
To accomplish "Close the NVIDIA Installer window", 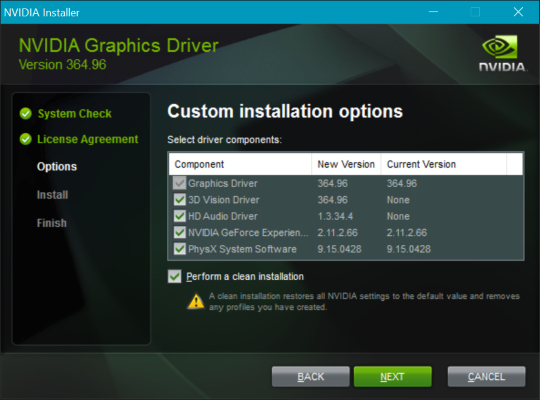I will tap(518, 12).
